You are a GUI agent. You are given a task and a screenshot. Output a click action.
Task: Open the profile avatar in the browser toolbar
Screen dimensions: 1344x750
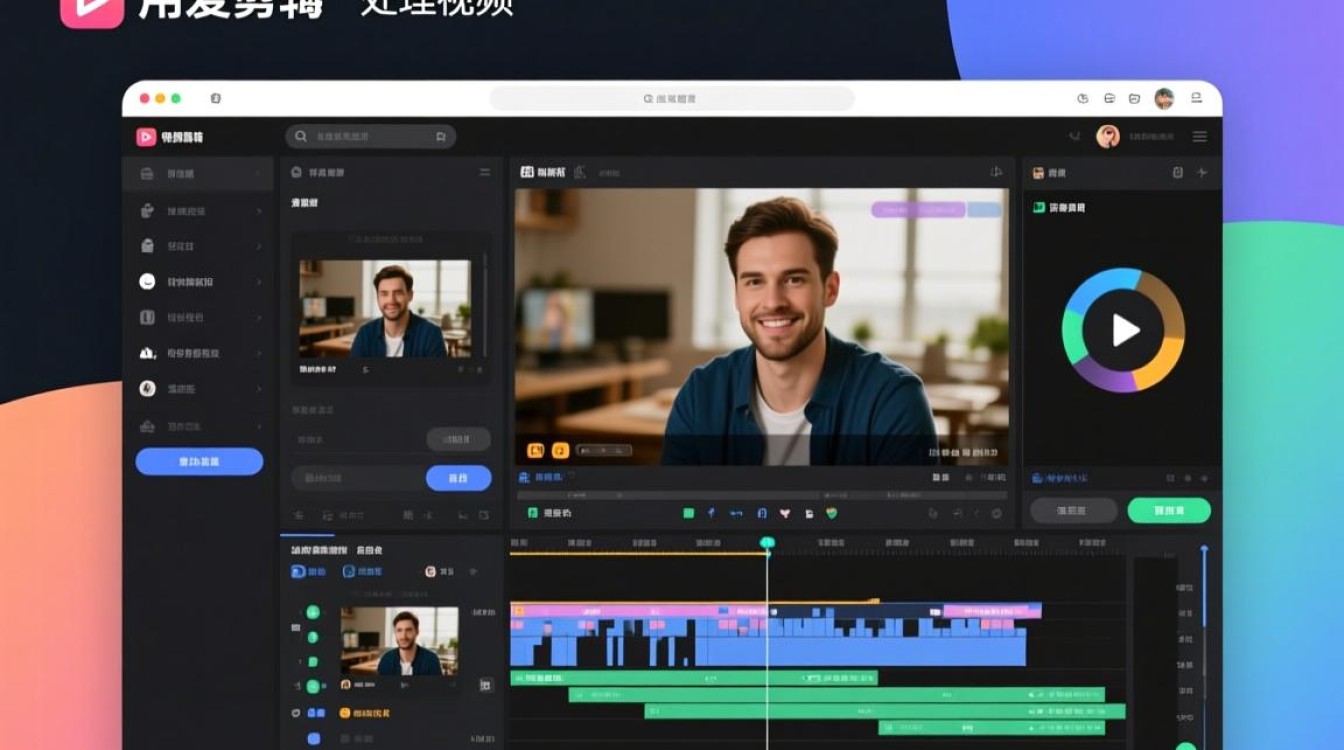point(1164,98)
